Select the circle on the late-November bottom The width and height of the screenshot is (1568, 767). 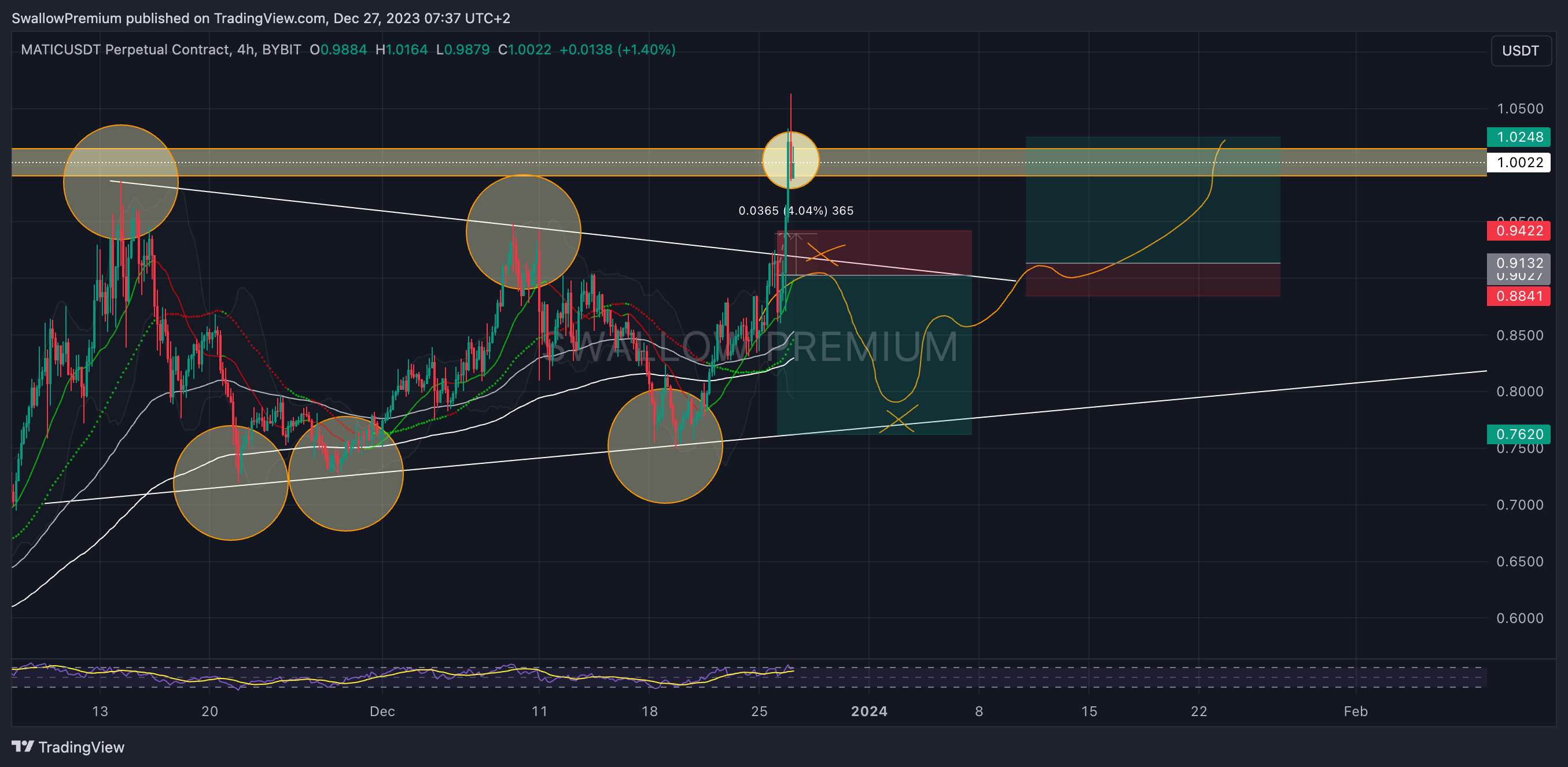point(346,474)
